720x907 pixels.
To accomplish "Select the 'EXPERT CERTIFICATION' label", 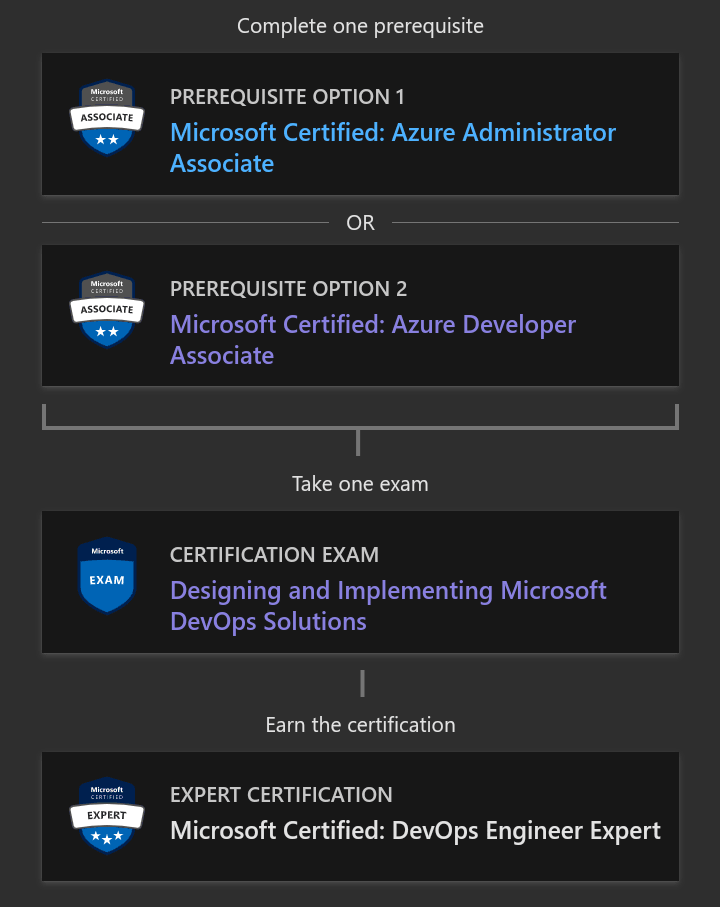I will coord(281,795).
